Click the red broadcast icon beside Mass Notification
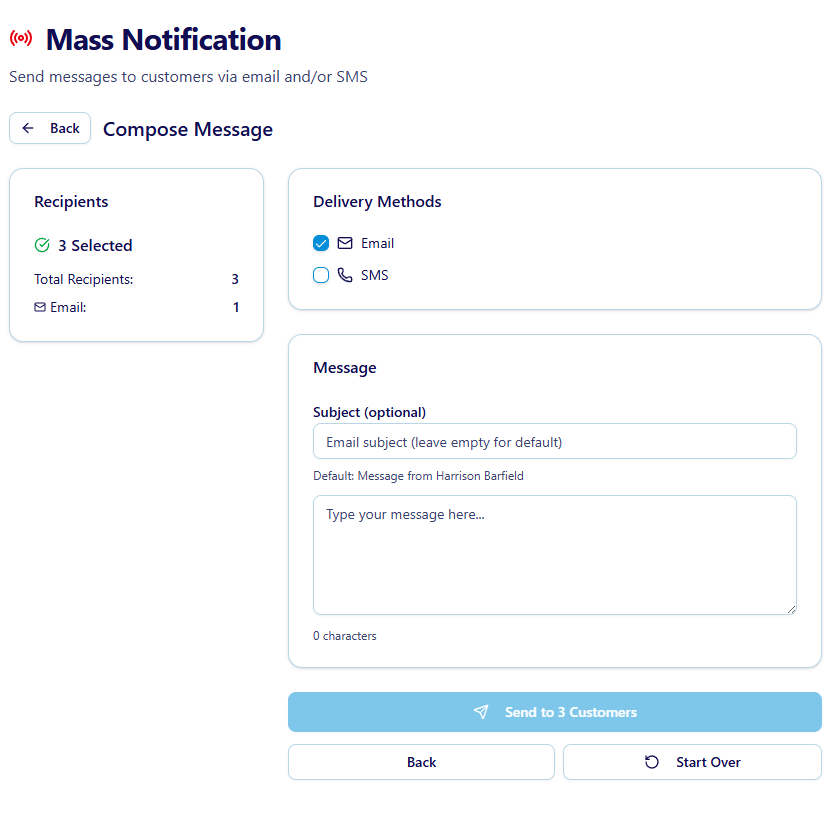Screen dimensions: 837x823 click(21, 39)
